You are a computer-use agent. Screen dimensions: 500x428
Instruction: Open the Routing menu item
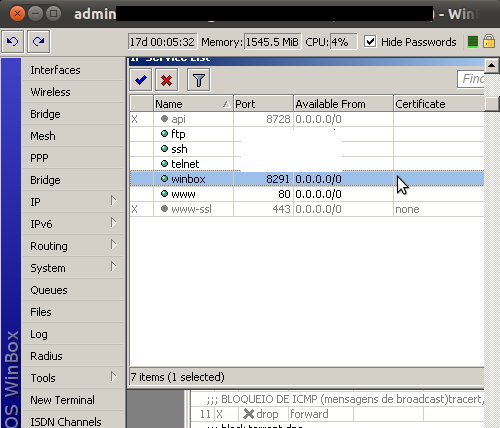(x=49, y=246)
